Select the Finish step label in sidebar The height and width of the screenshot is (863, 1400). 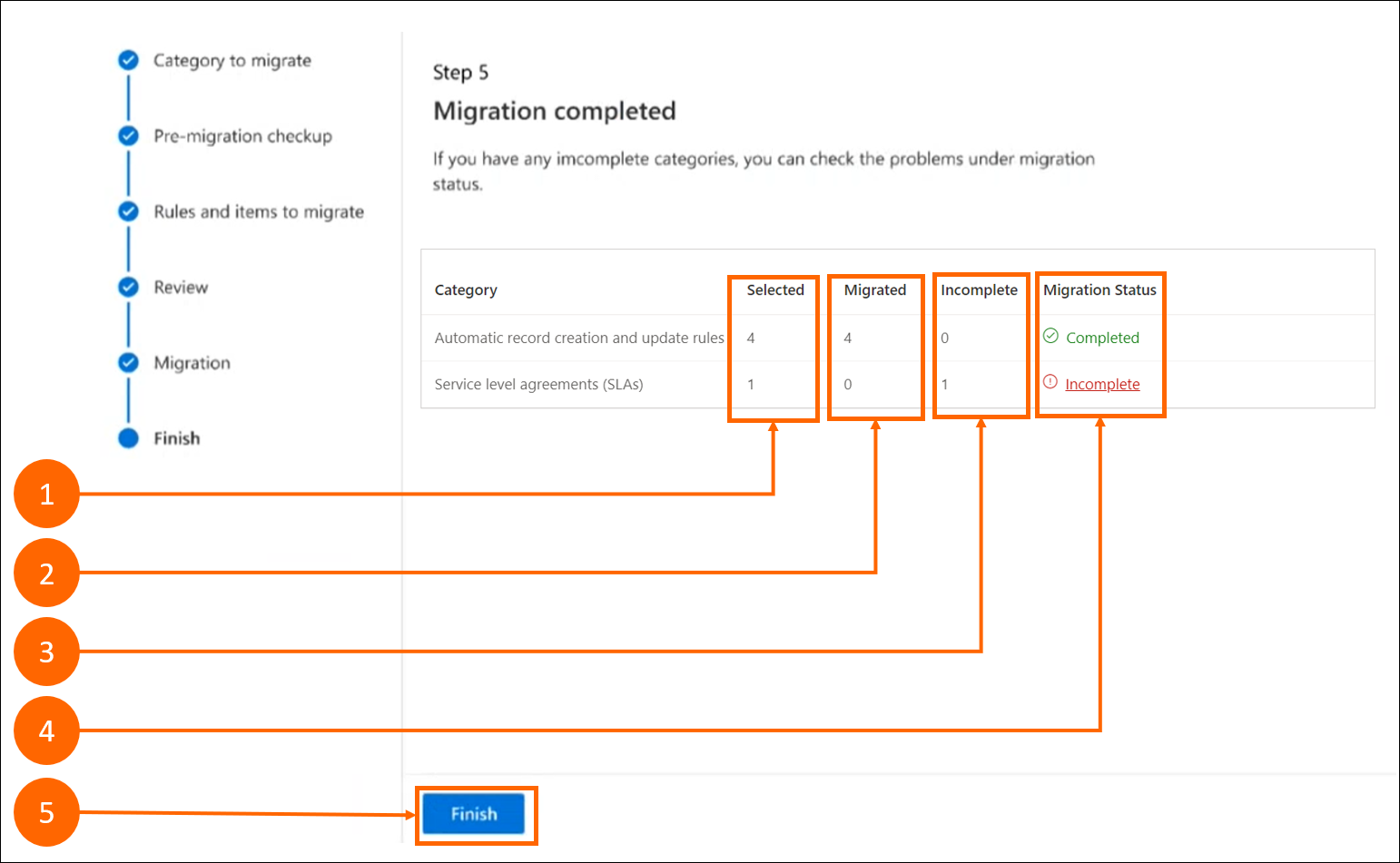tap(176, 438)
